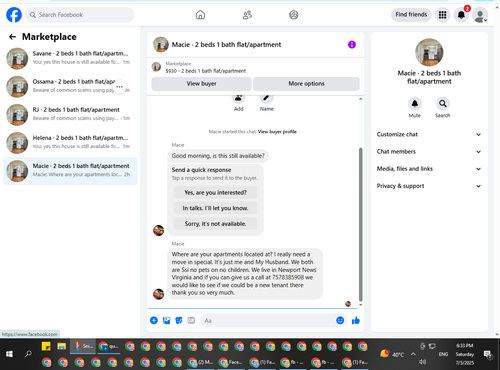The width and height of the screenshot is (500, 370).
Task: Click the chat scrollbar thumb
Action: click(x=360, y=225)
